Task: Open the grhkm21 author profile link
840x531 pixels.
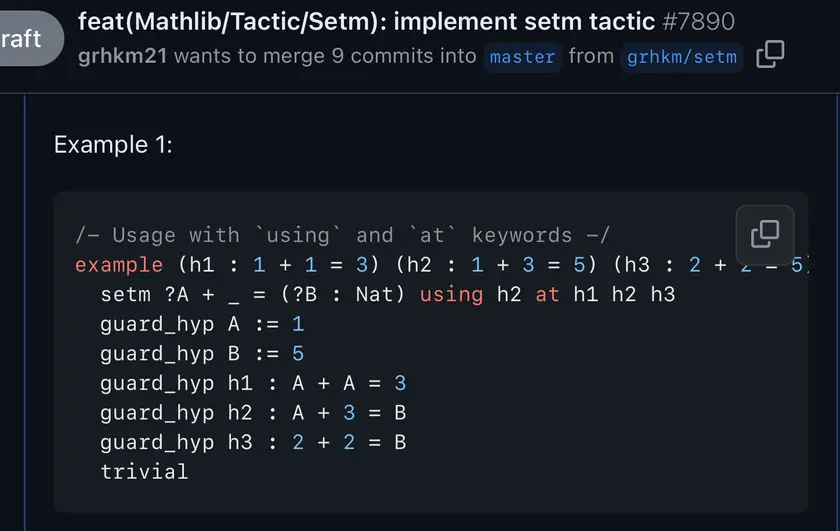Action: (123, 56)
